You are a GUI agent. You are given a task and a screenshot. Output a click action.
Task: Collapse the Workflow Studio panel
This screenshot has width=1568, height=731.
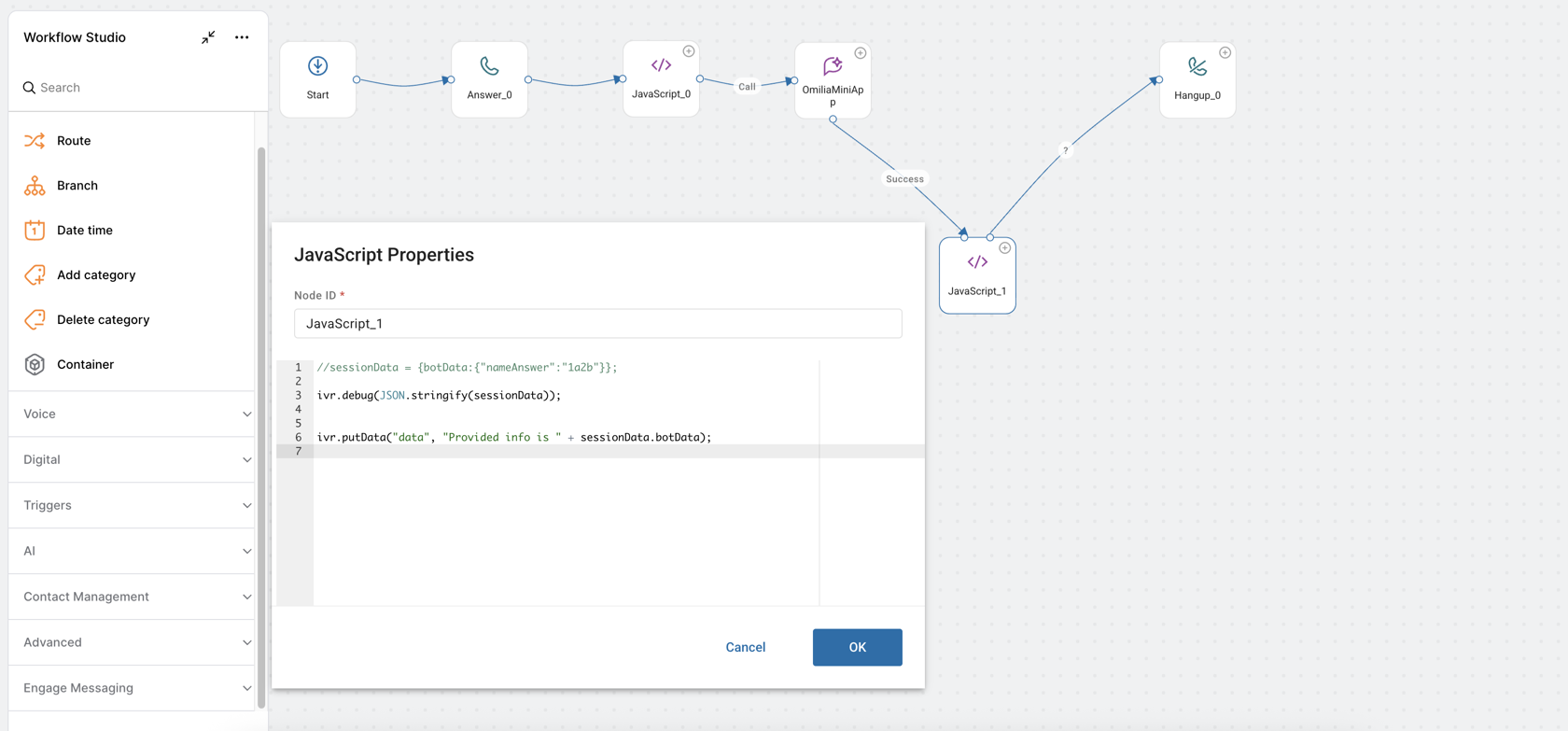click(208, 37)
